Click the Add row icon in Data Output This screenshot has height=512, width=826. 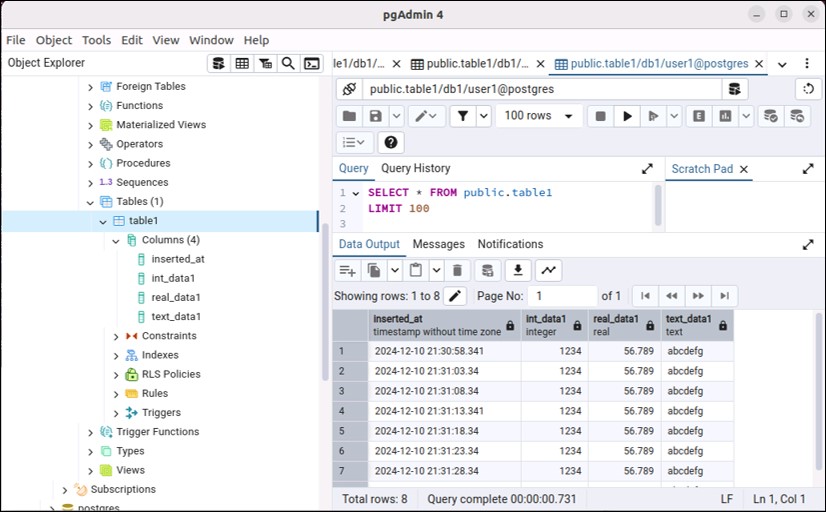(x=347, y=270)
